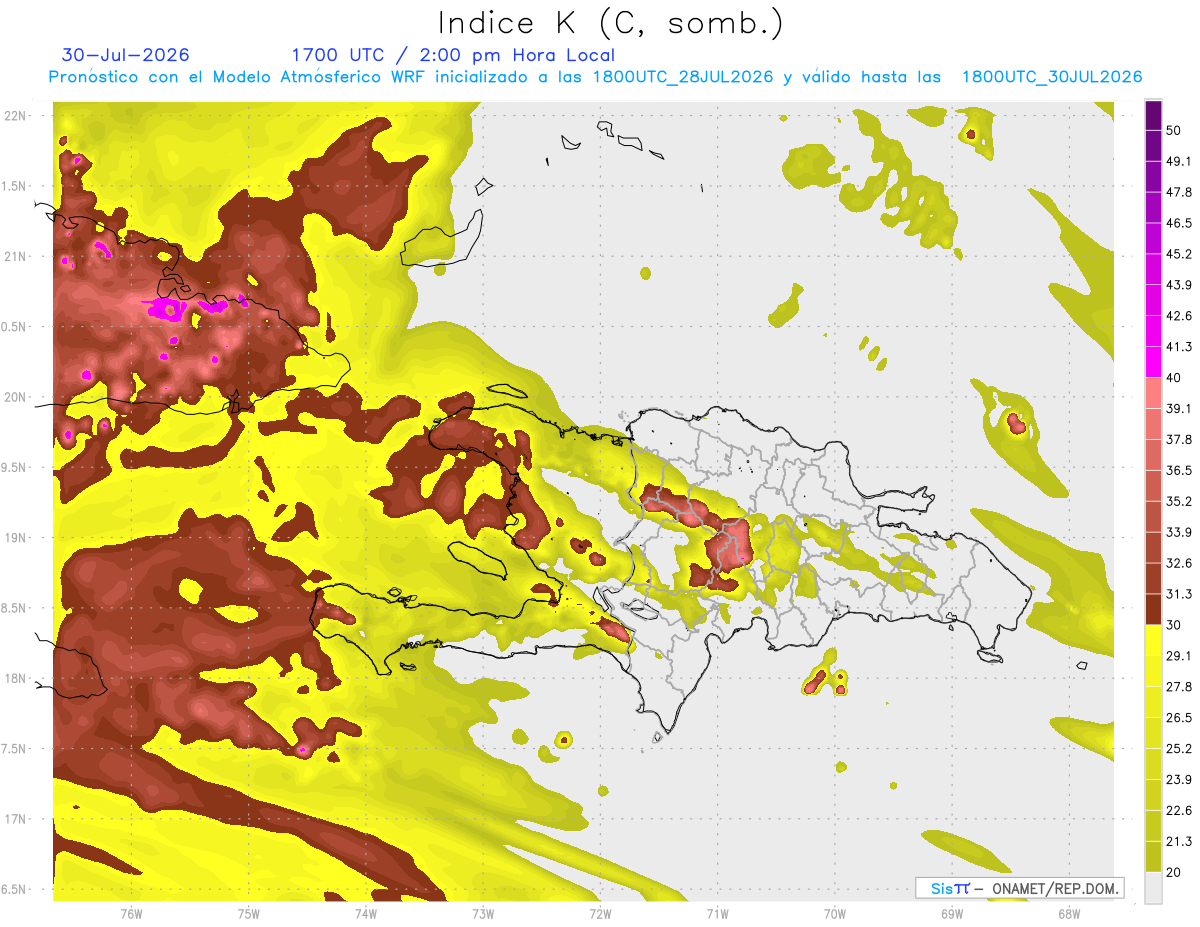Image resolution: width=1200 pixels, height=927 pixels.
Task: Pick the bright magenta swatch between 40 and 41.3
Action: [x=1153, y=362]
